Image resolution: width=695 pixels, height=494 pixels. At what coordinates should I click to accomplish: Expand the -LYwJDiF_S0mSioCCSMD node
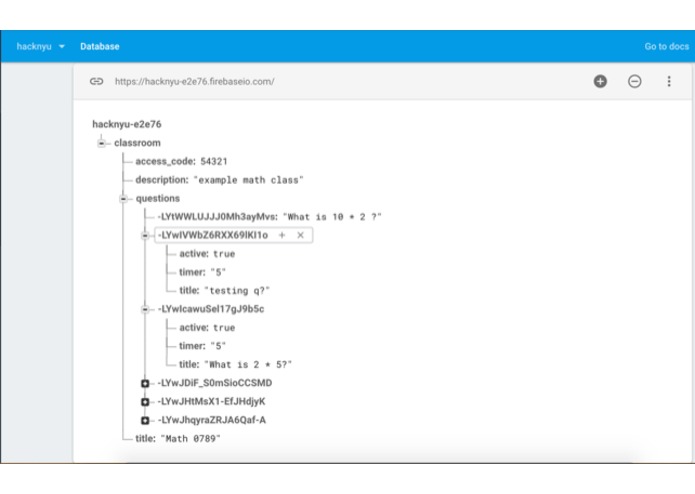point(145,383)
